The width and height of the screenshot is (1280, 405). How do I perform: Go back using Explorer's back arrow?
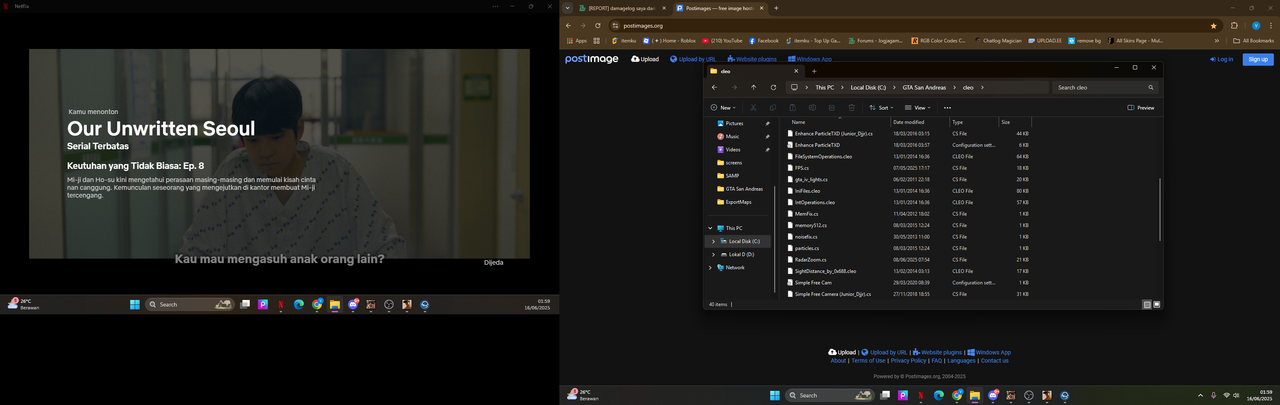point(715,87)
